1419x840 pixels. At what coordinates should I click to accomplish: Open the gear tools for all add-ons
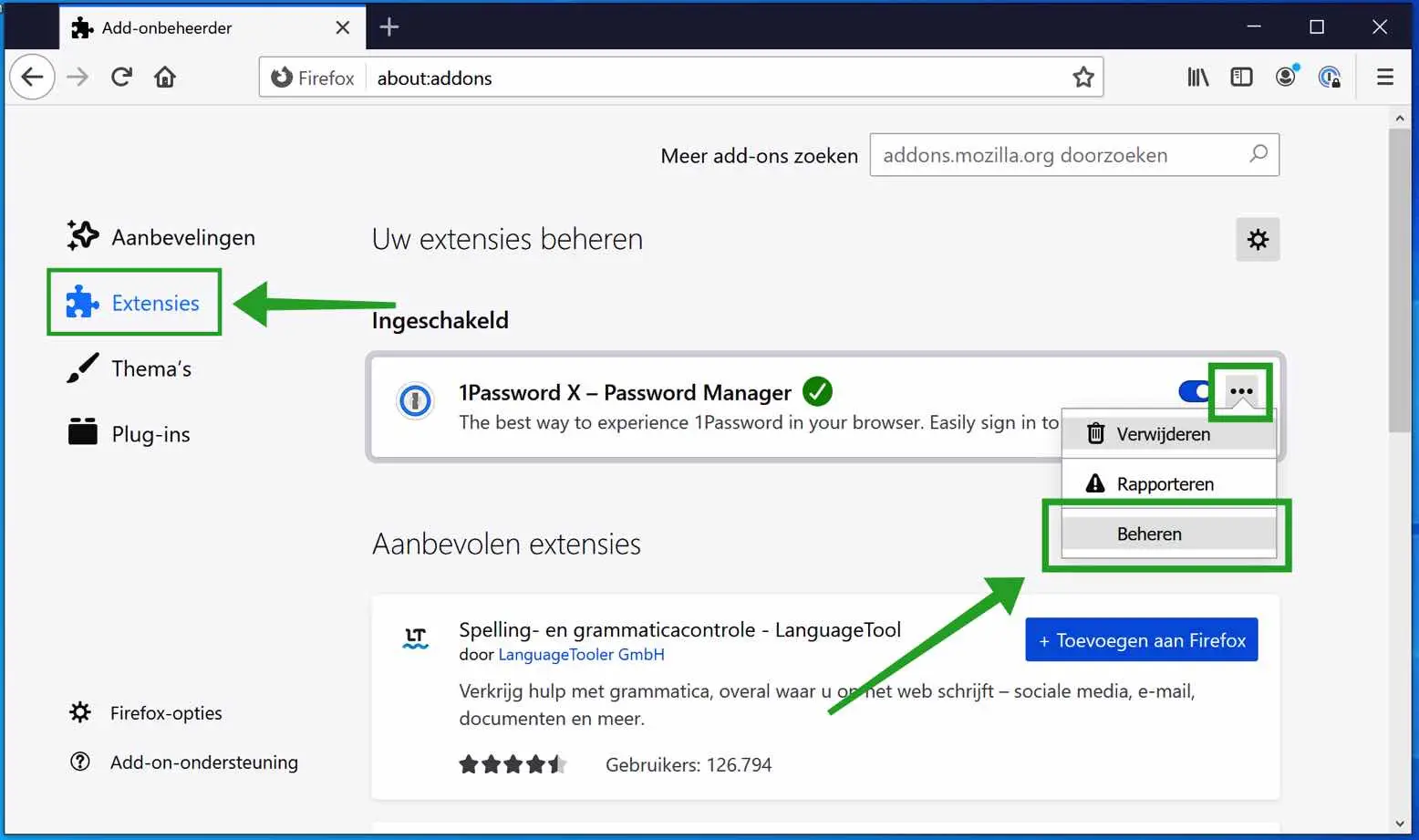click(1258, 239)
